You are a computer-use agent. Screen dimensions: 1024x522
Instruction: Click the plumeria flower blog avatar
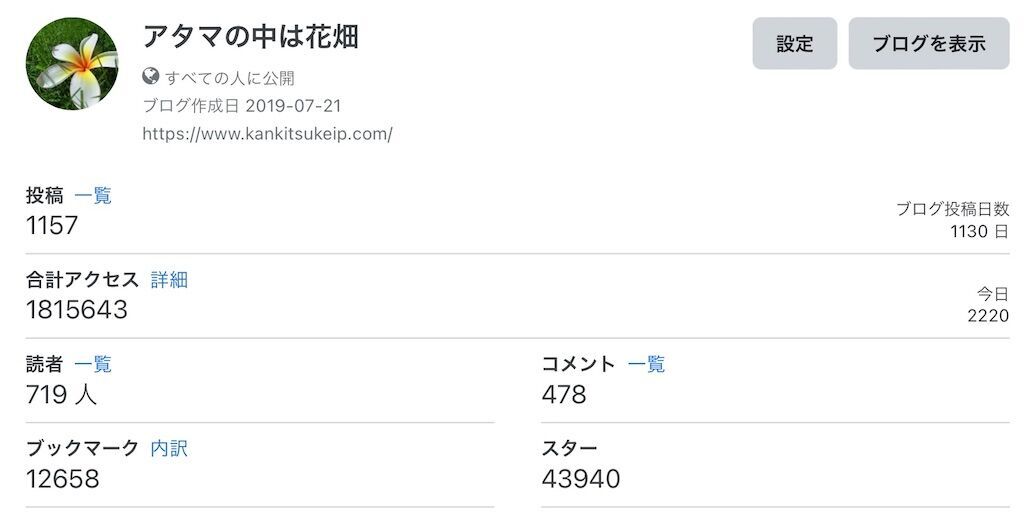pos(72,63)
